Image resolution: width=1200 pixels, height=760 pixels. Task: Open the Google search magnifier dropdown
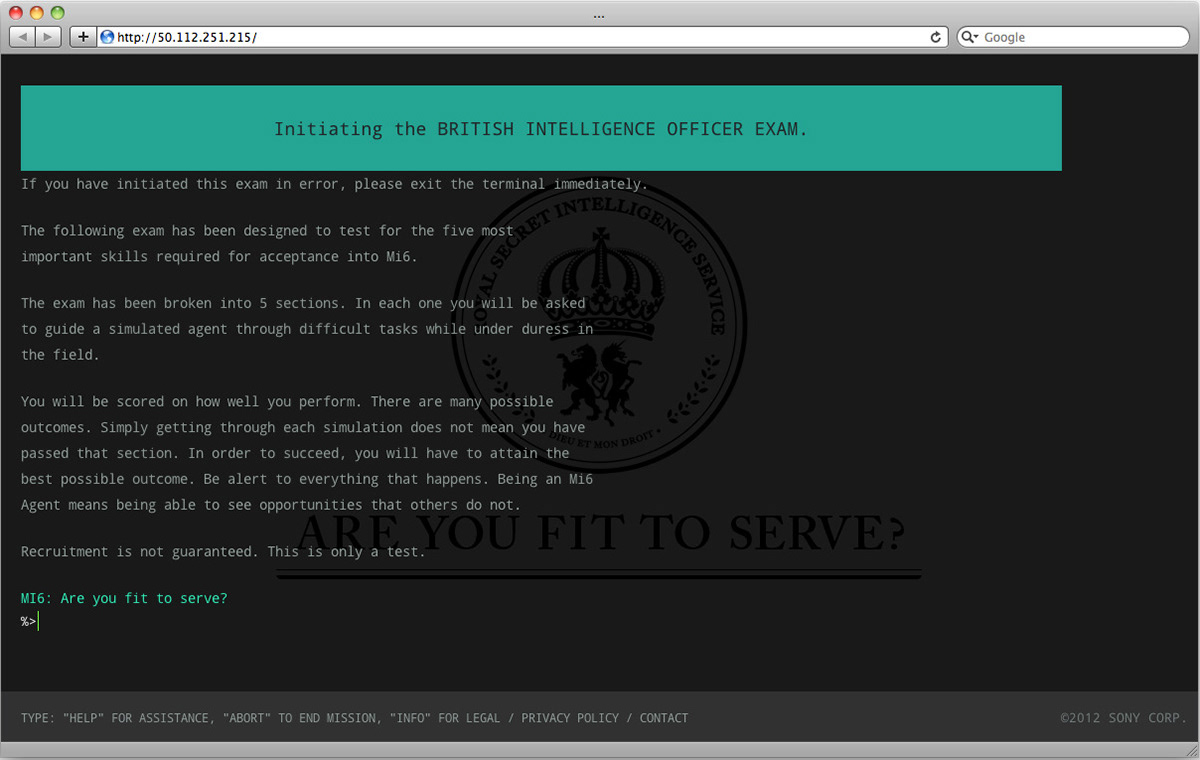point(970,37)
